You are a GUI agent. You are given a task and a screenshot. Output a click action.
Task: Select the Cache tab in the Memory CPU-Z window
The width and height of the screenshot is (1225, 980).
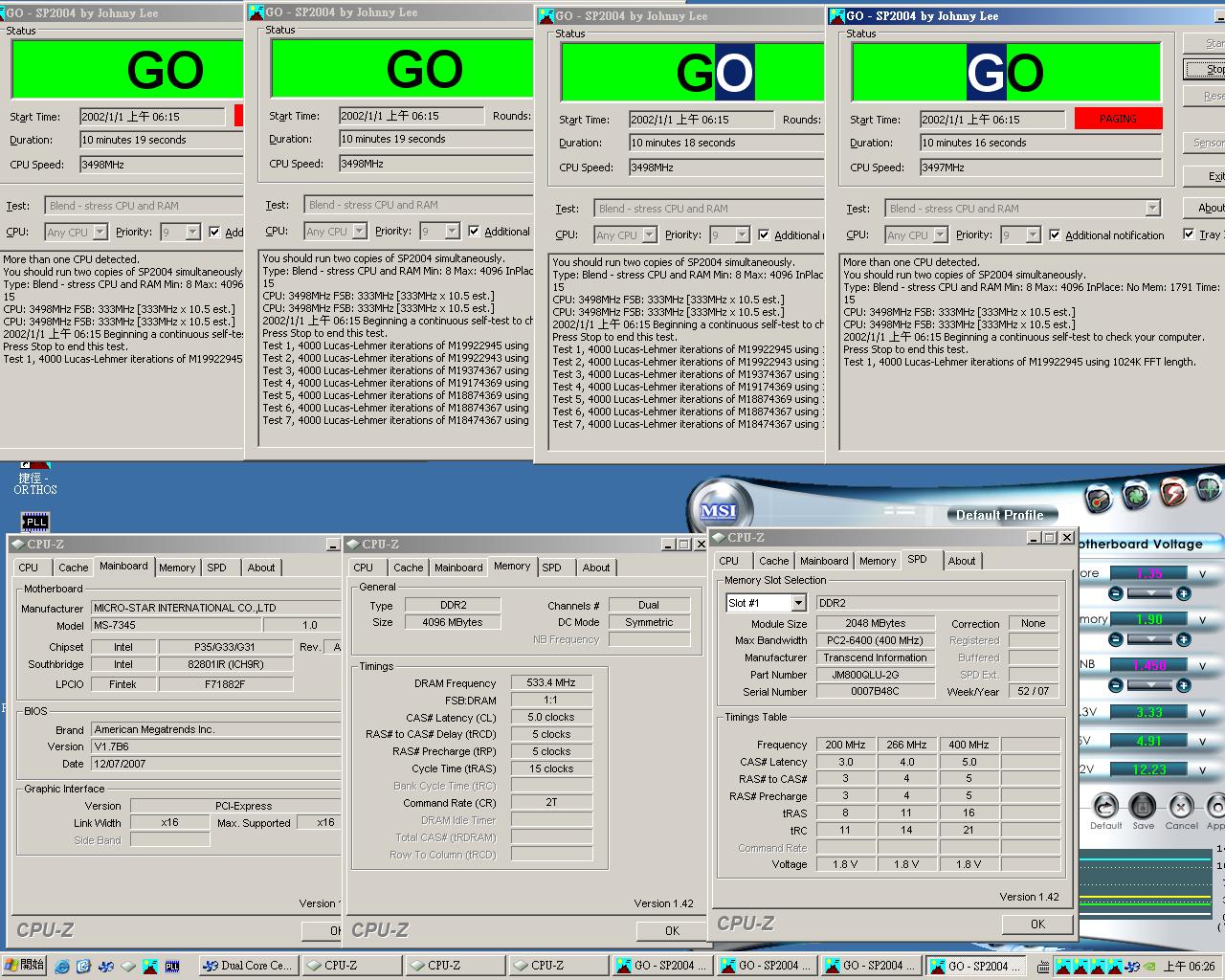(x=408, y=568)
